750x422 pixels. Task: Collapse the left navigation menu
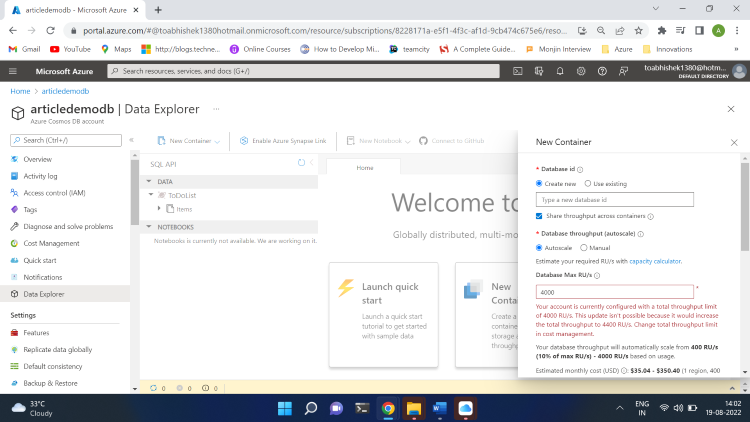pyautogui.click(x=131, y=140)
